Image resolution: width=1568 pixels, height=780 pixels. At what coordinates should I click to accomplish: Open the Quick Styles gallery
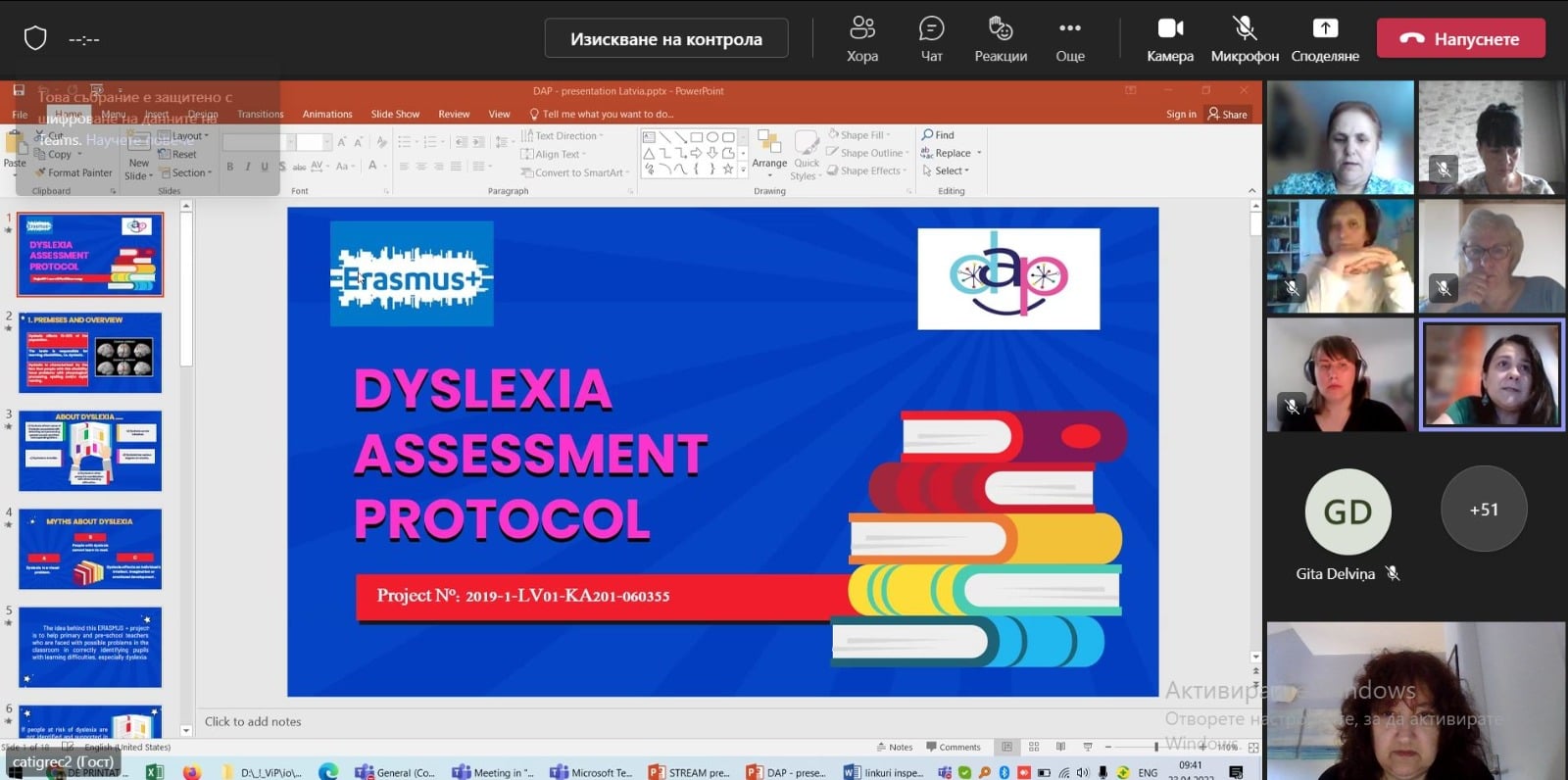pos(806,155)
